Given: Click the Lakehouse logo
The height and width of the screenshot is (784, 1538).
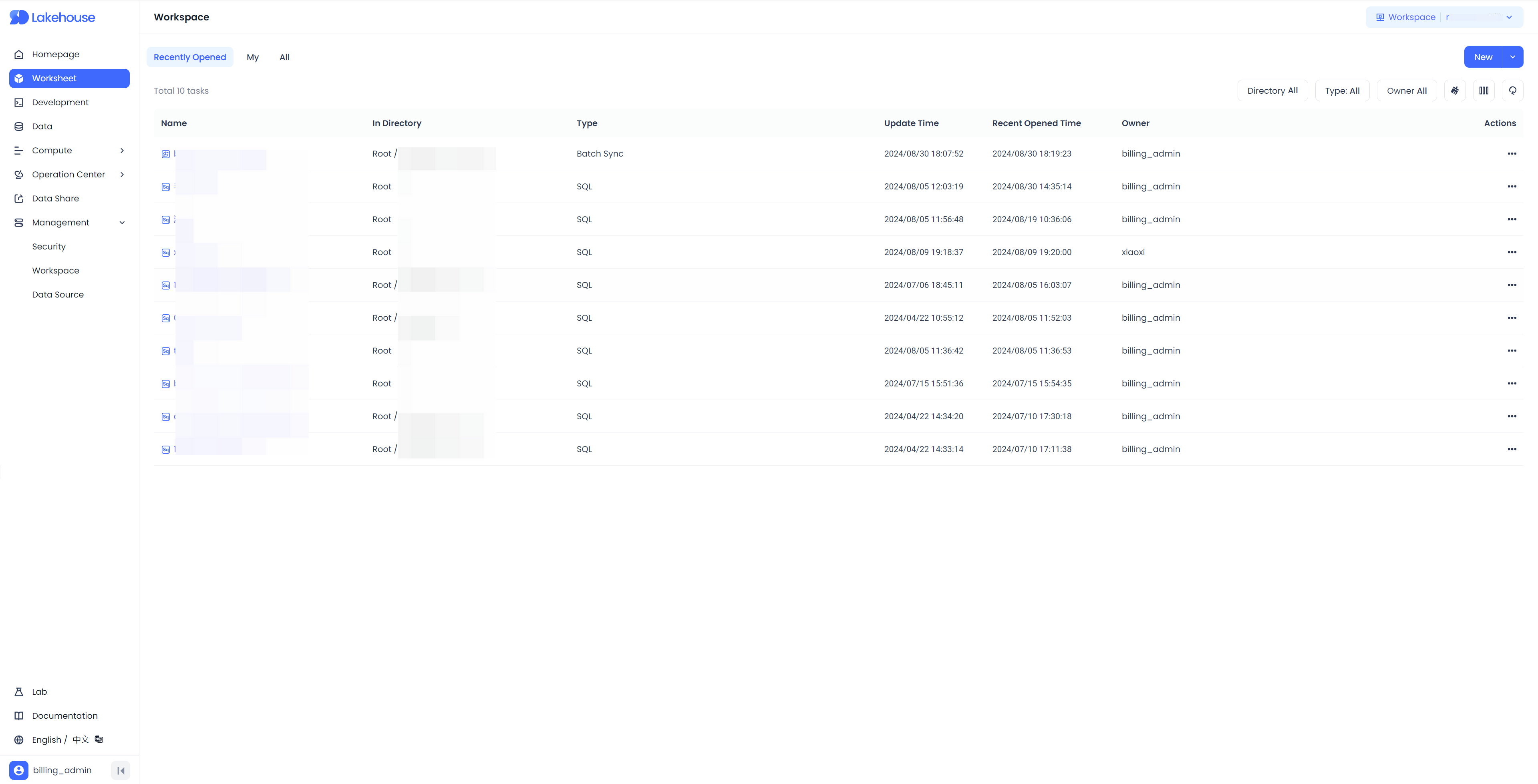Looking at the screenshot, I should pyautogui.click(x=52, y=17).
